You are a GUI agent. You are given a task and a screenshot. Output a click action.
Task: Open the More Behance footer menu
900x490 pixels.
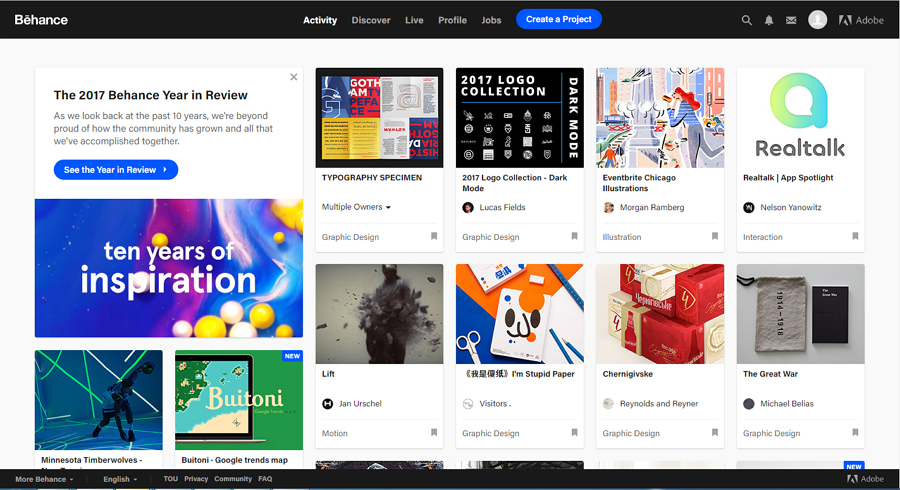pyautogui.click(x=44, y=479)
